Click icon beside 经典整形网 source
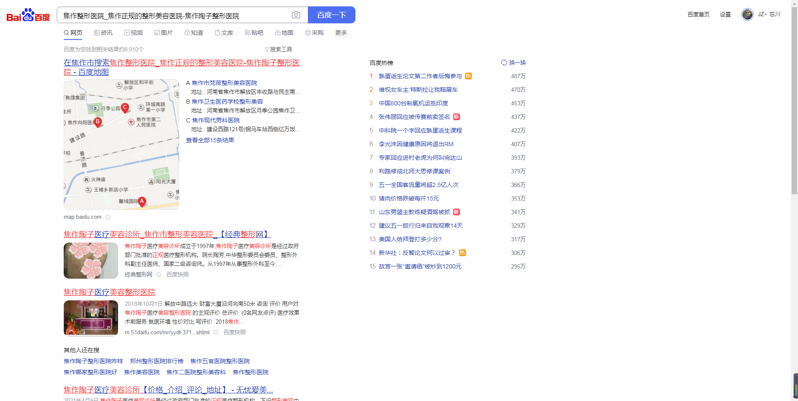The height and width of the screenshot is (401, 798). click(x=158, y=274)
